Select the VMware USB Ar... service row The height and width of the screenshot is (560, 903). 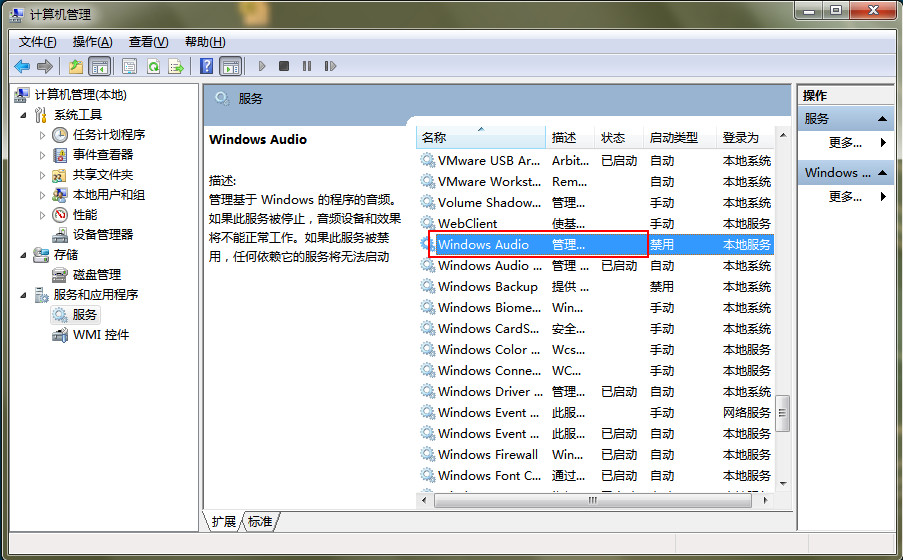coord(595,161)
